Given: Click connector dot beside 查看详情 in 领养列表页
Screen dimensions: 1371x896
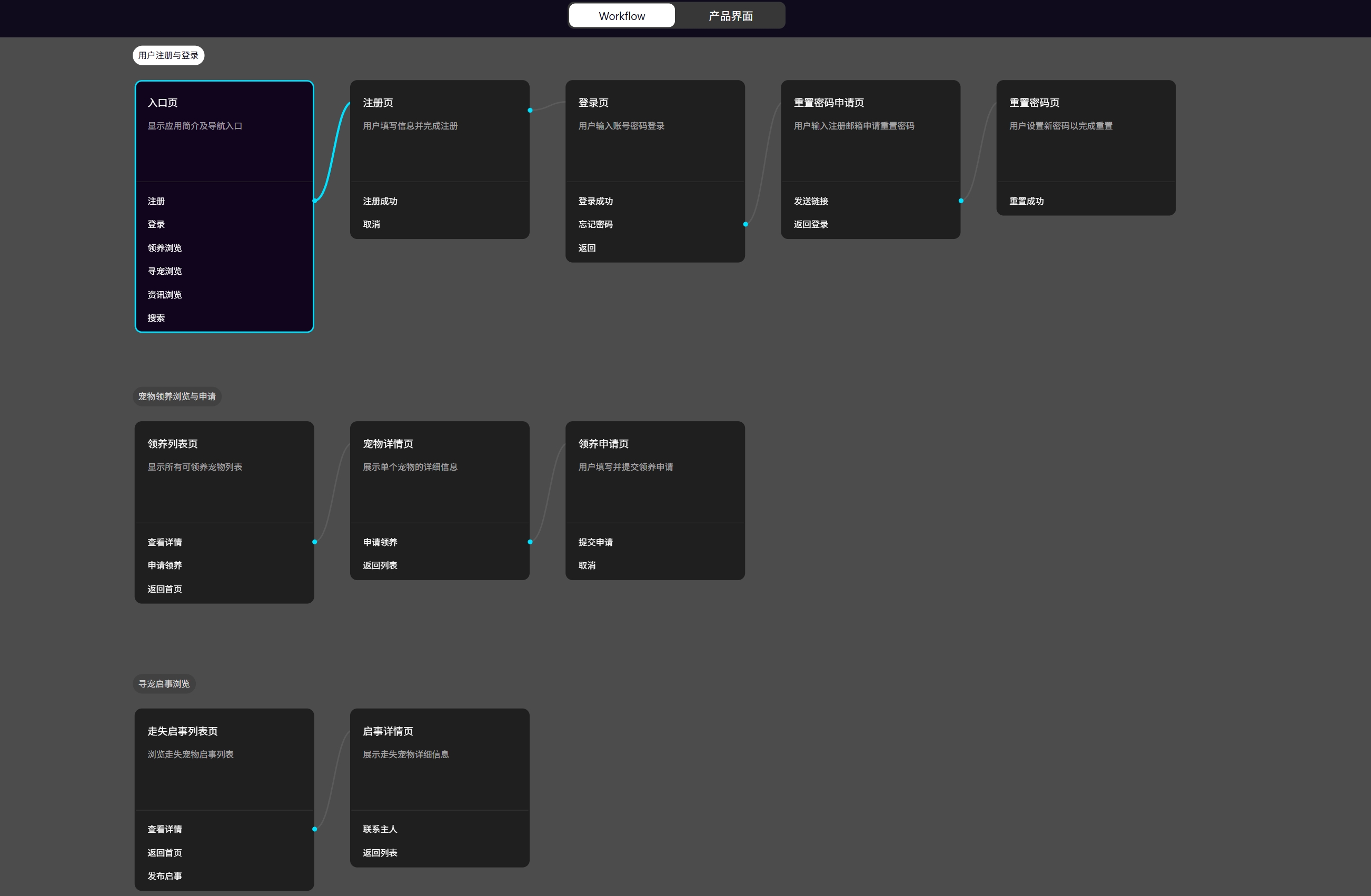Looking at the screenshot, I should (314, 542).
